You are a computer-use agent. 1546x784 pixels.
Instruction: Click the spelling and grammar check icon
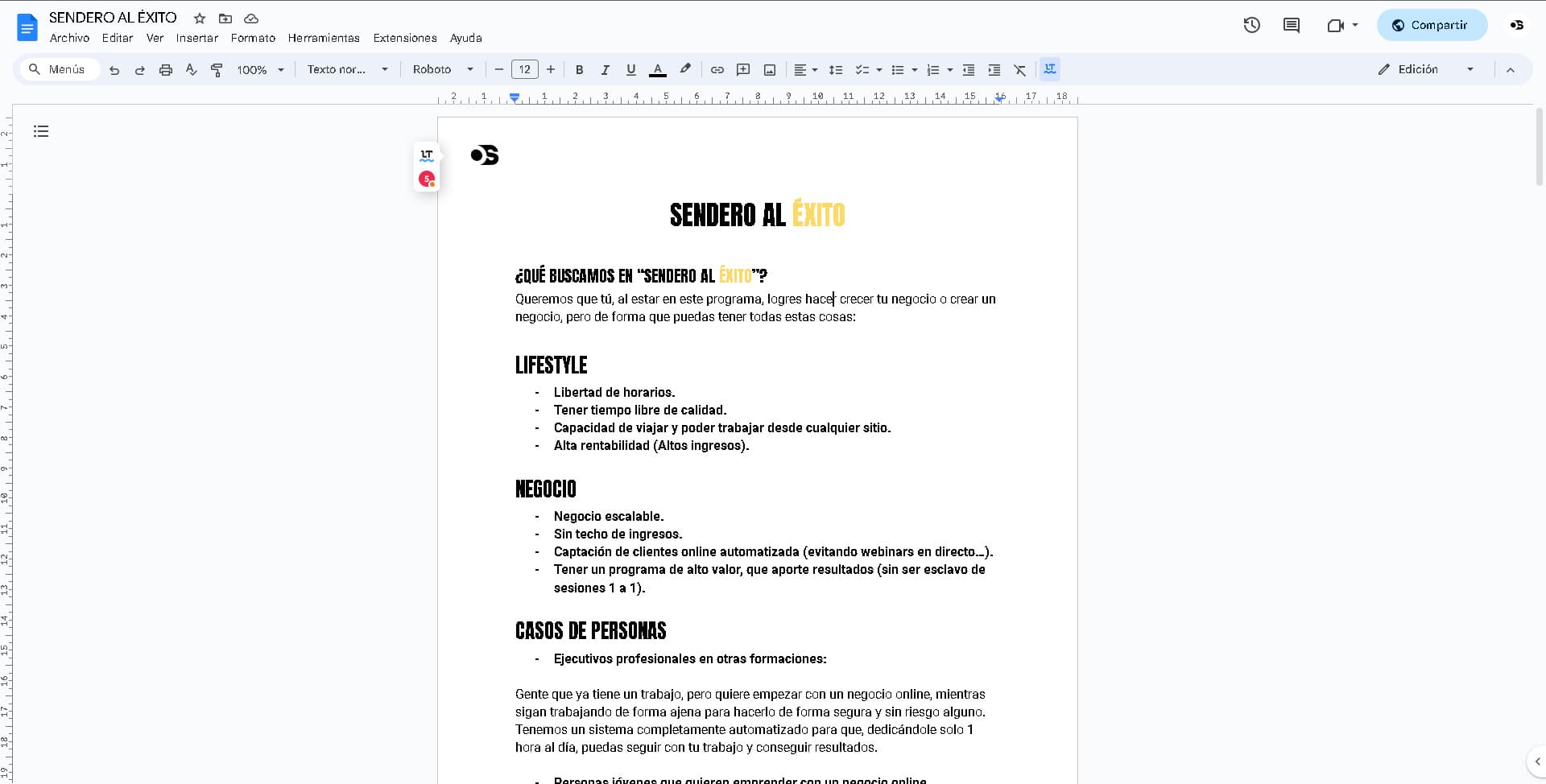tap(192, 70)
